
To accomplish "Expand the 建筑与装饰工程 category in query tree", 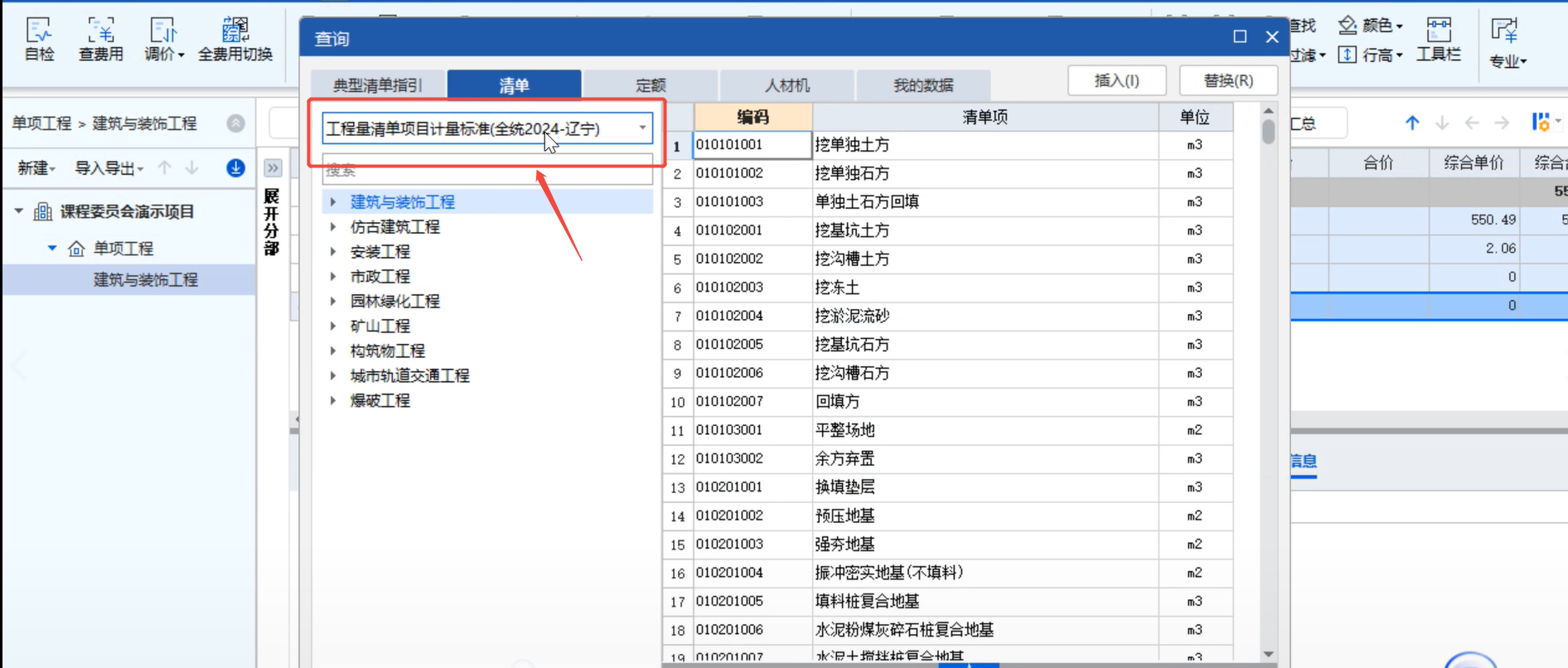I will click(333, 201).
